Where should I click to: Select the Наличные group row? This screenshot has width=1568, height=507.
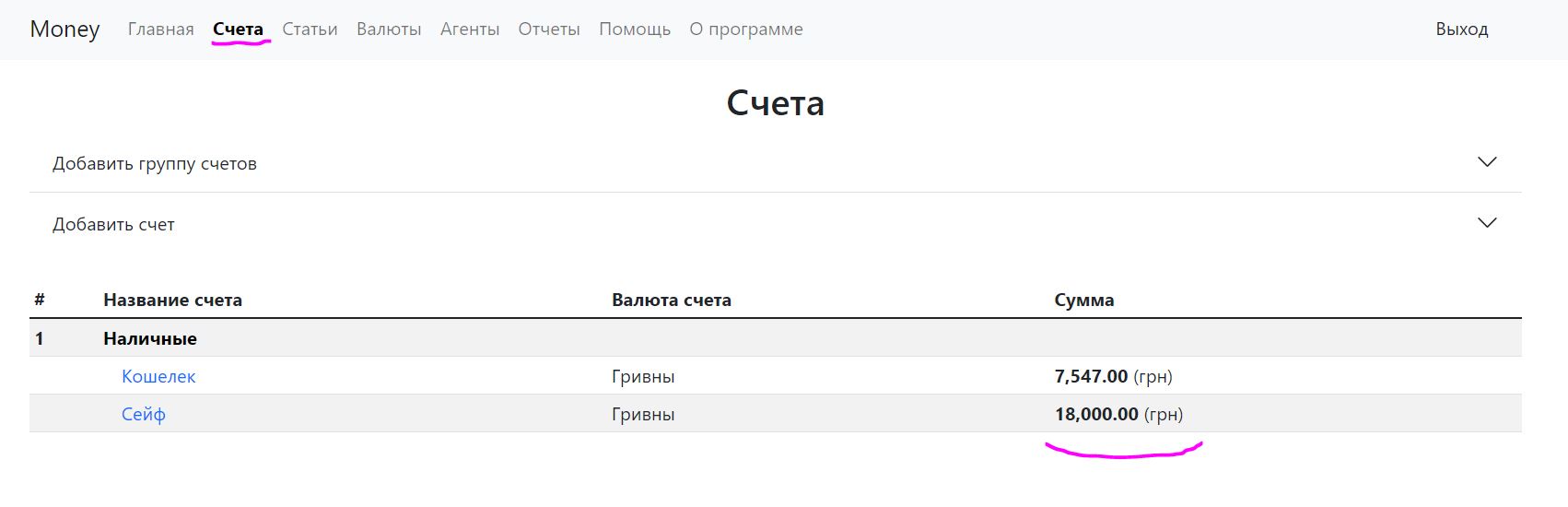[x=150, y=338]
